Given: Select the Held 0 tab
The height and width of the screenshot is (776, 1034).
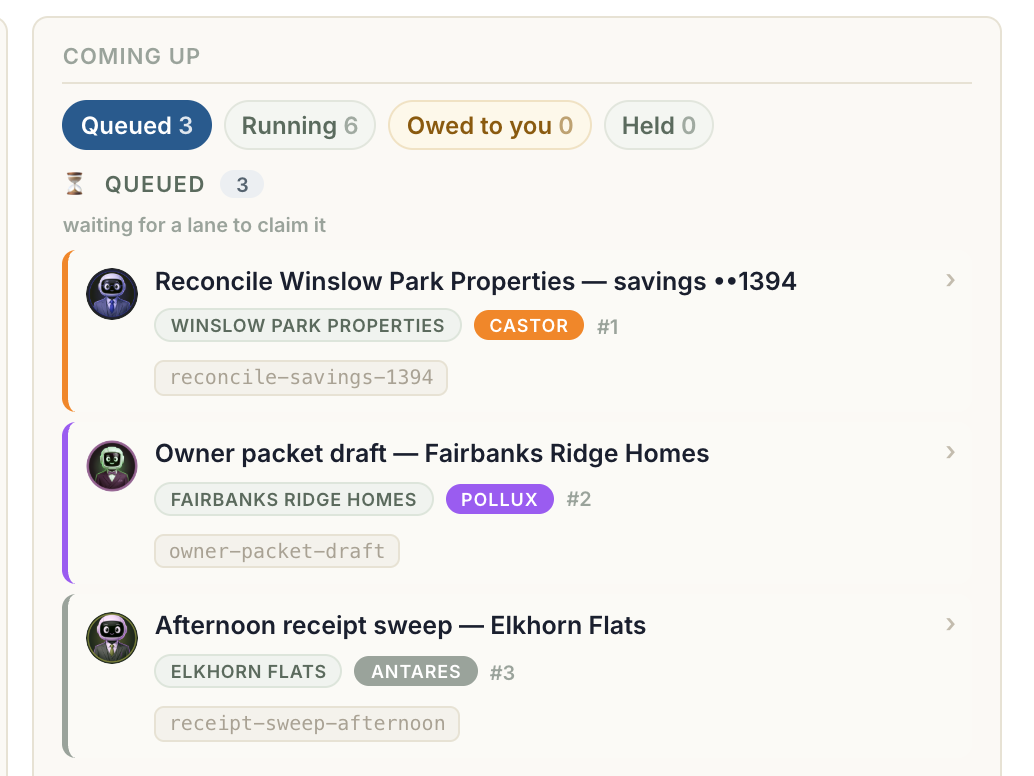Looking at the screenshot, I should click(659, 125).
